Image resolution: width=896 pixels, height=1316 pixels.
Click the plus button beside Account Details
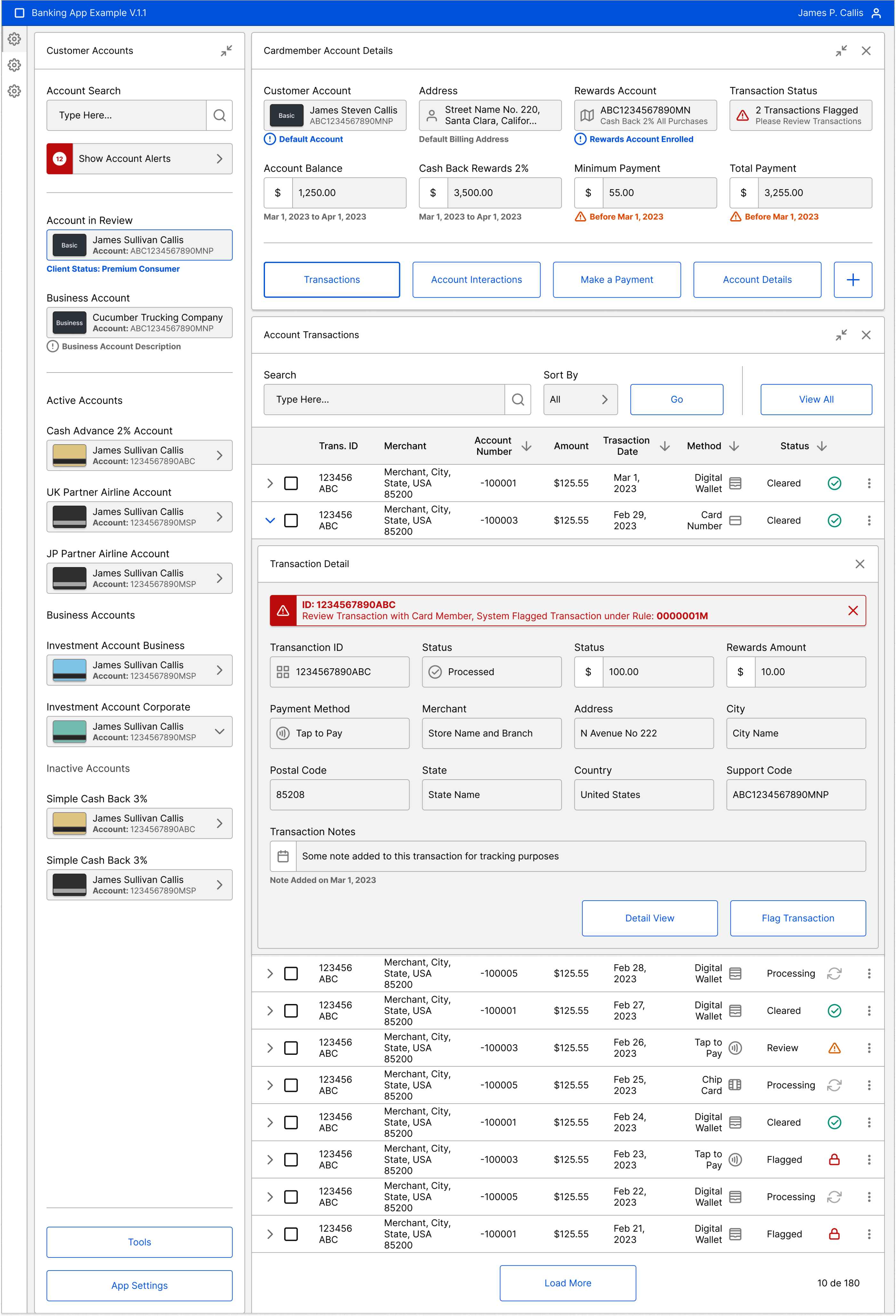(x=852, y=280)
